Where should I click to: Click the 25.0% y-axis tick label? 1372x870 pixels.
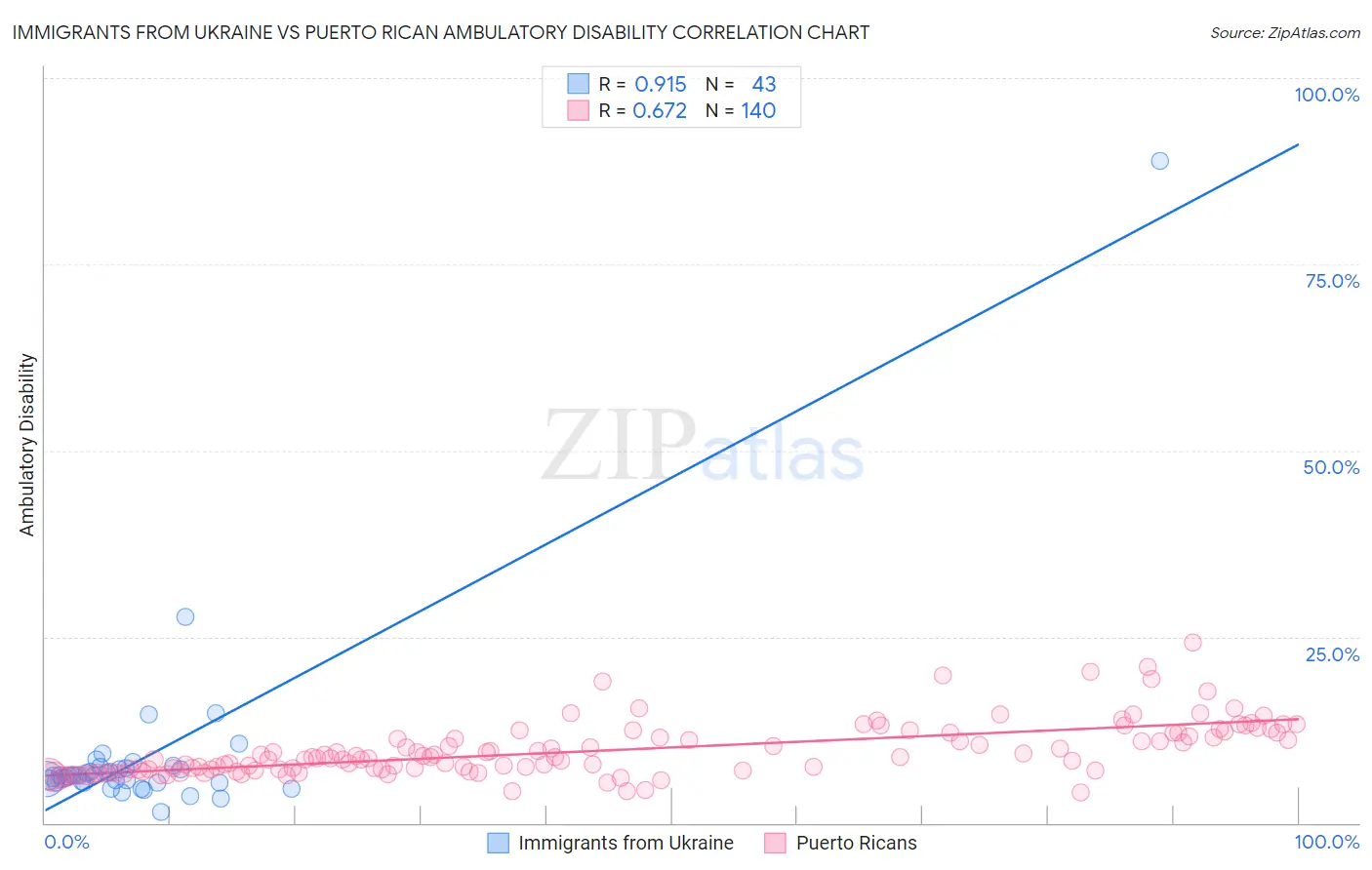coord(1332,653)
